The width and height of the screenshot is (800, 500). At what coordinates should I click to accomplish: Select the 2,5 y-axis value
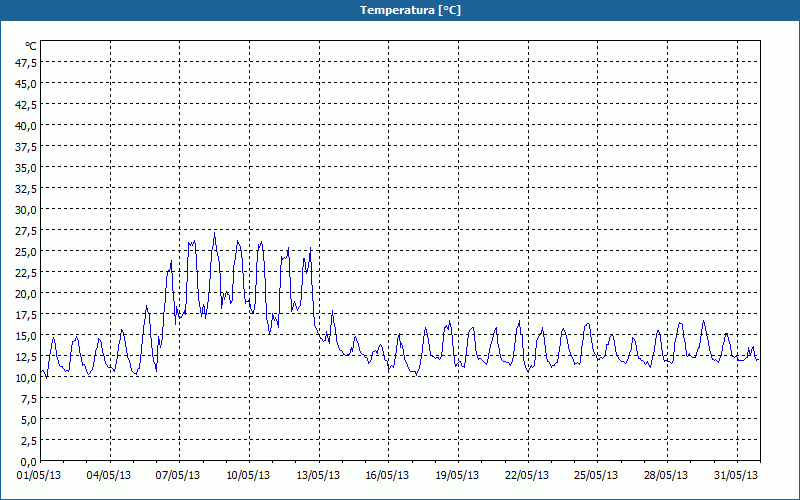(29, 441)
